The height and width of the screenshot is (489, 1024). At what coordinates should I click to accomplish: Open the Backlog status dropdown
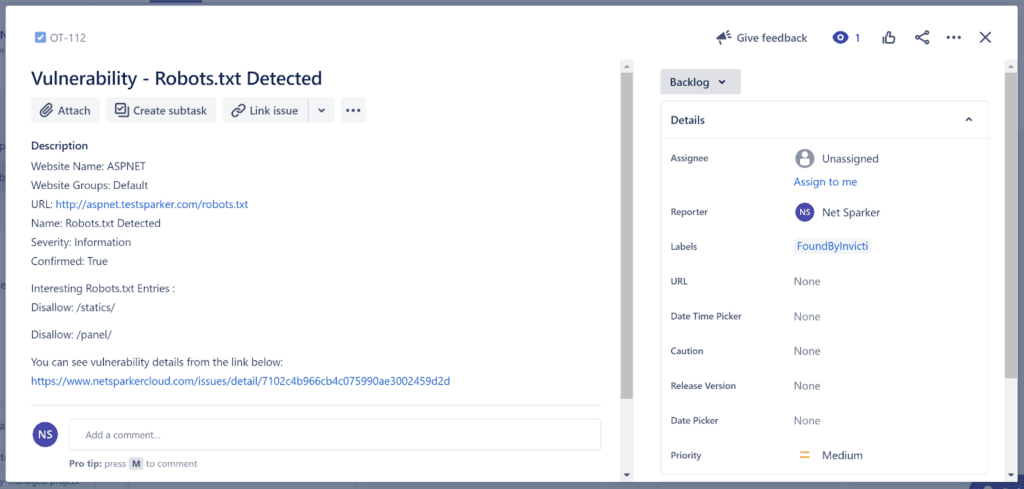click(x=700, y=82)
